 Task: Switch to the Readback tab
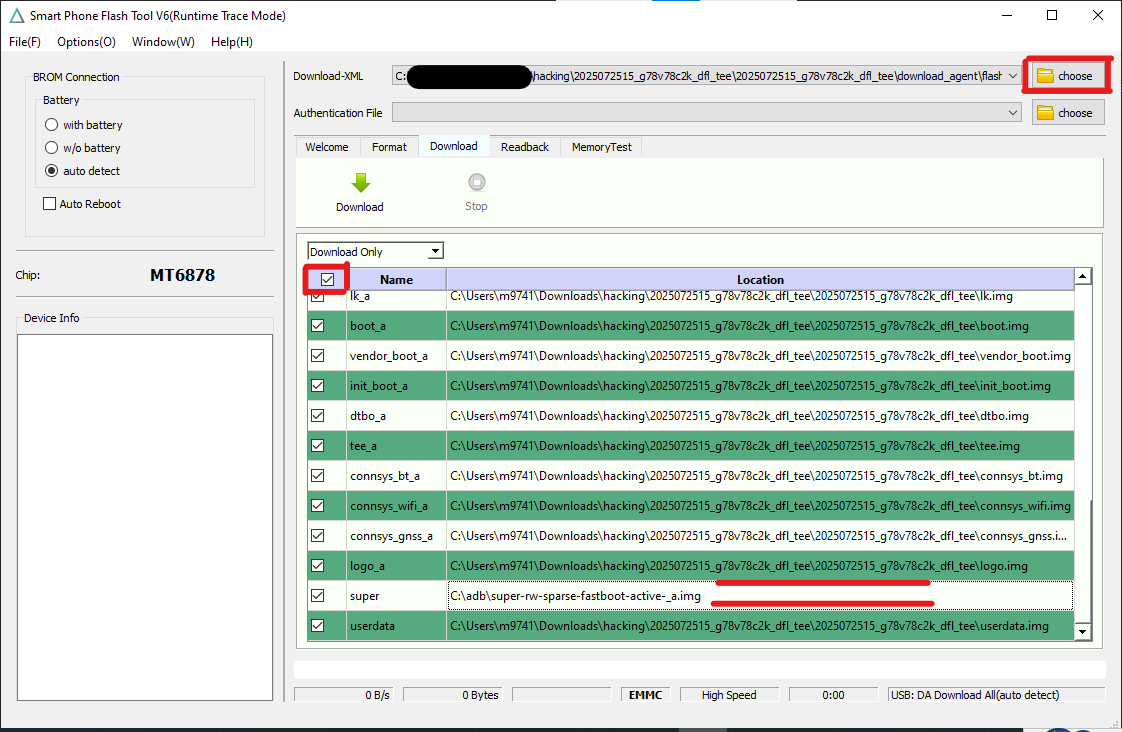(x=525, y=147)
